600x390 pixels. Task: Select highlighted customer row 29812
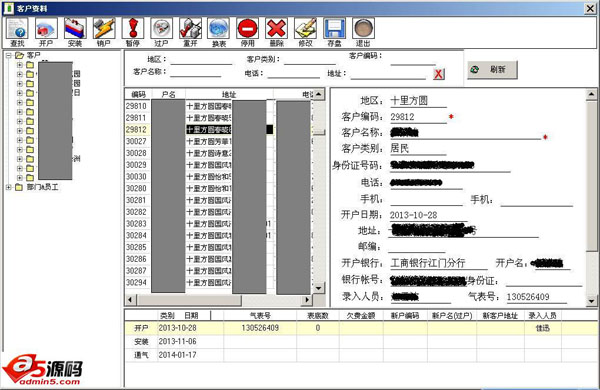218,130
